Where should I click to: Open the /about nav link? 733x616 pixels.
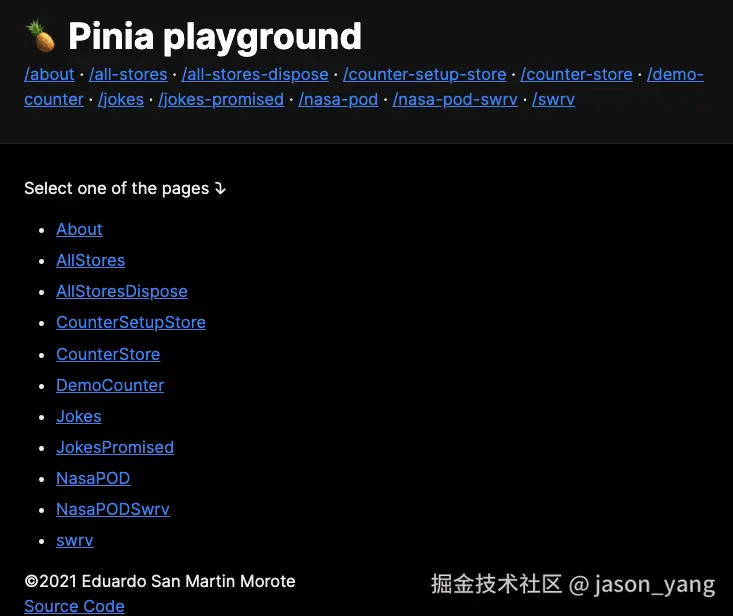49,74
